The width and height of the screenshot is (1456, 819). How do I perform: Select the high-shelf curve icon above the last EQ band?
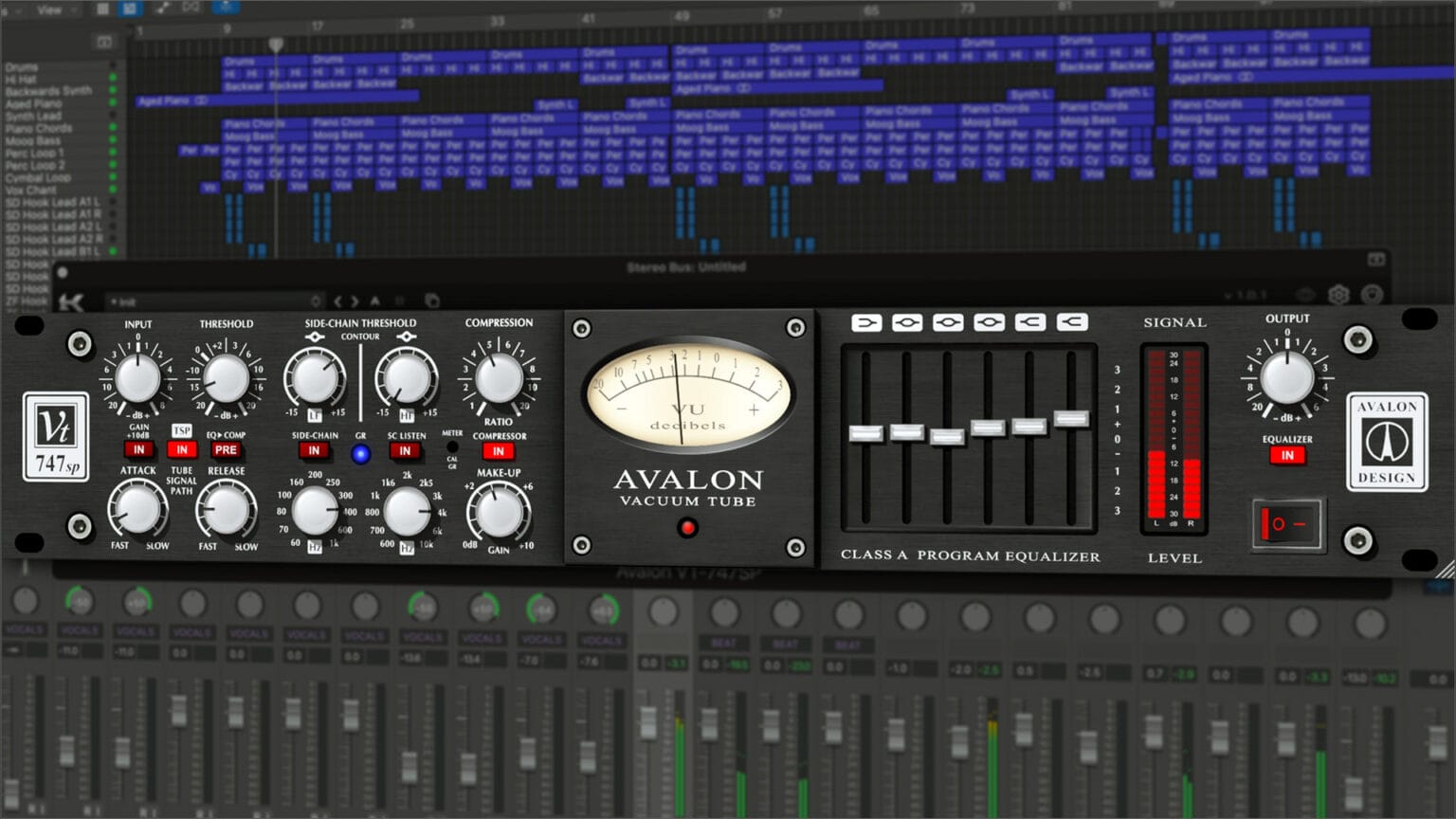click(x=1070, y=322)
